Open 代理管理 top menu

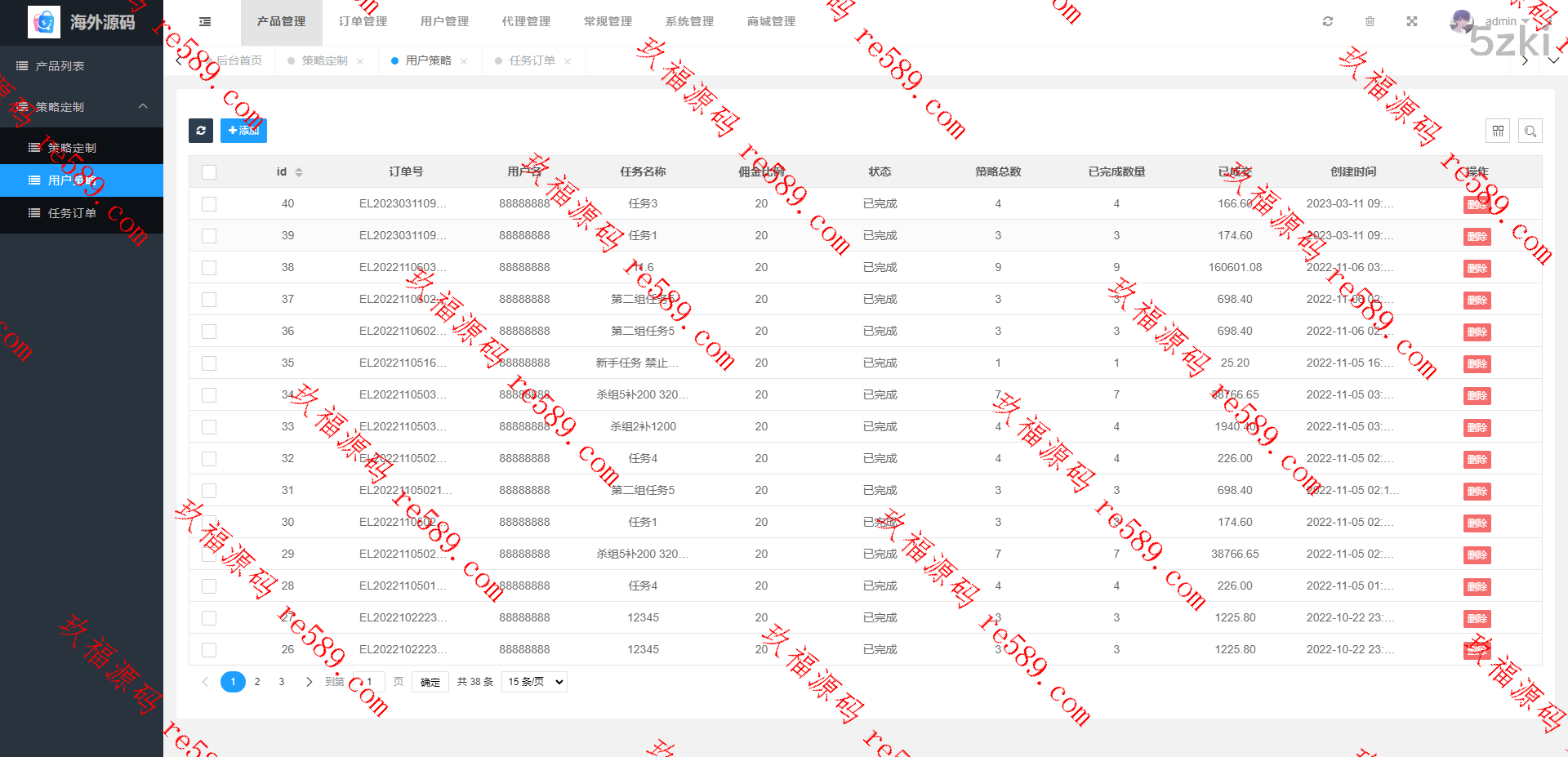pos(527,22)
